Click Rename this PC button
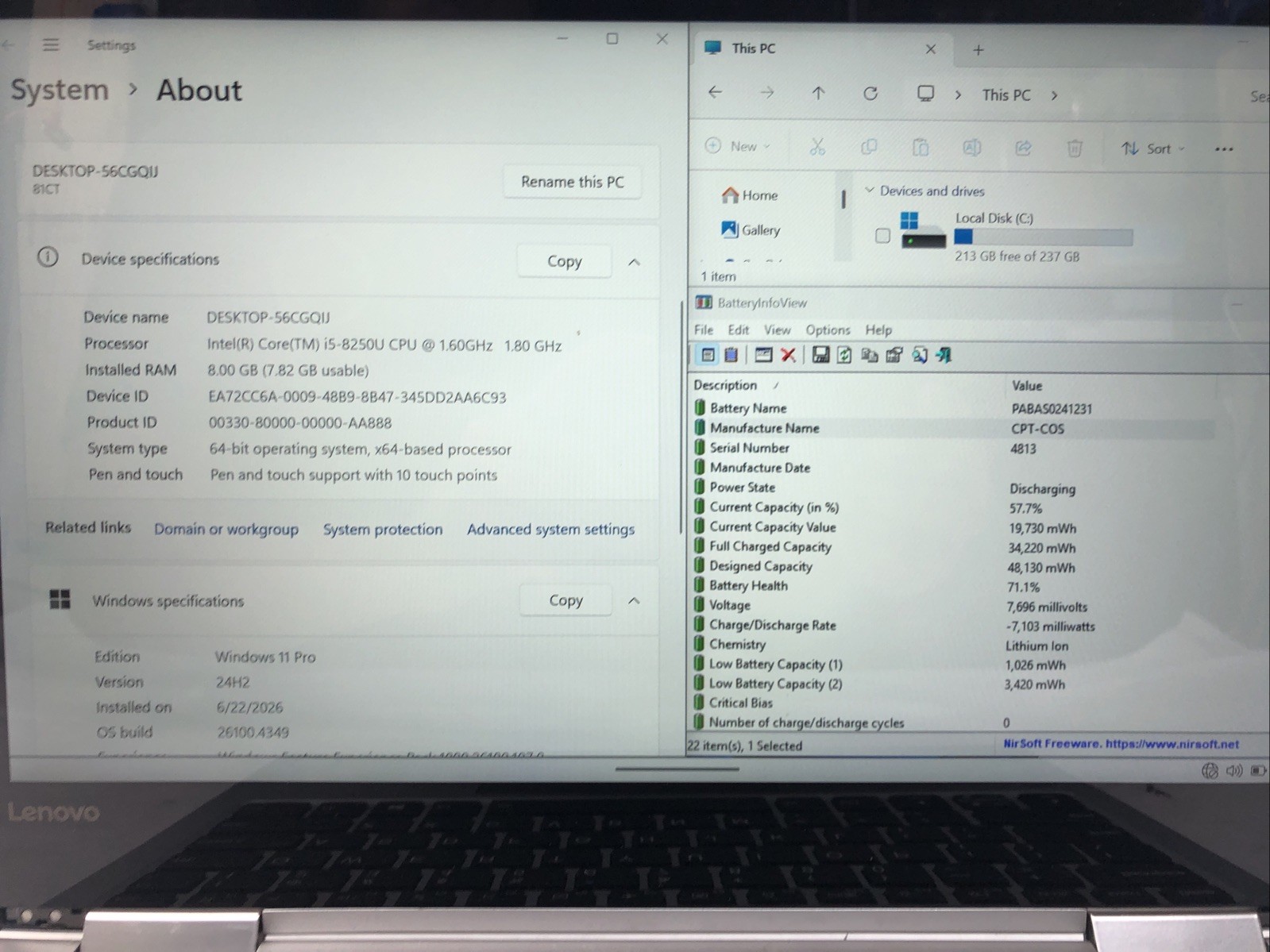This screenshot has width=1270, height=952. pos(573,182)
